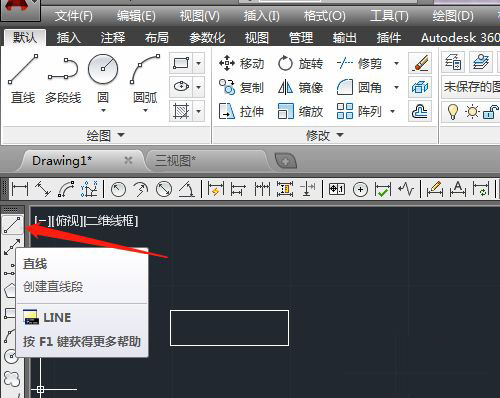Image resolution: width=500 pixels, height=398 pixels.
Task: Open the 格式(O) menu
Action: click(x=325, y=16)
